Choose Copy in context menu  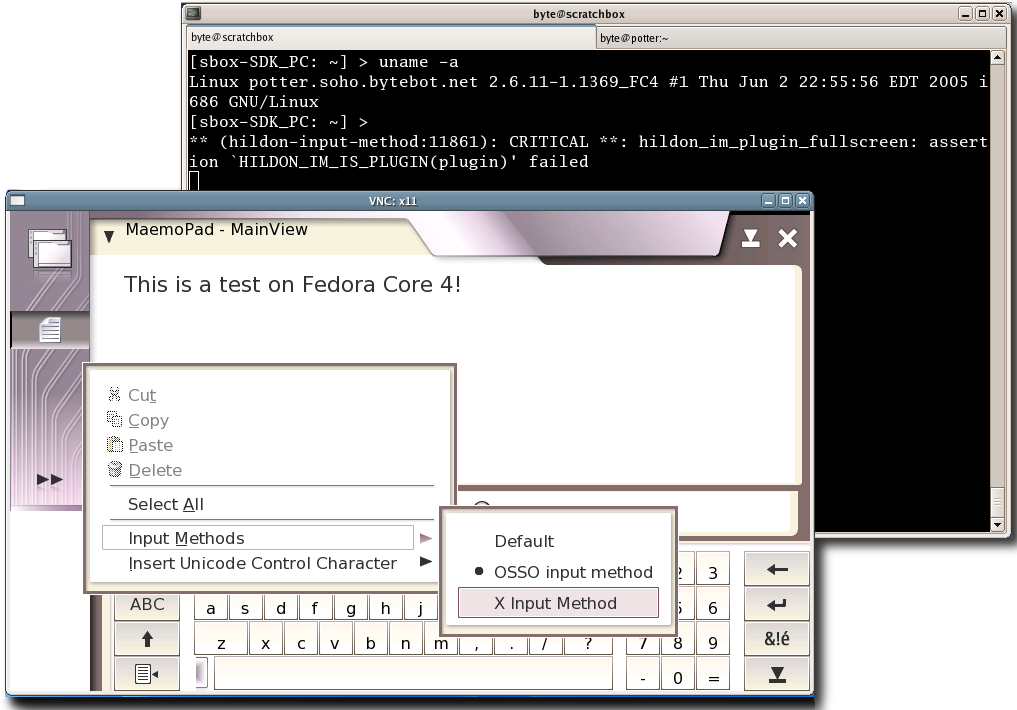coord(148,420)
